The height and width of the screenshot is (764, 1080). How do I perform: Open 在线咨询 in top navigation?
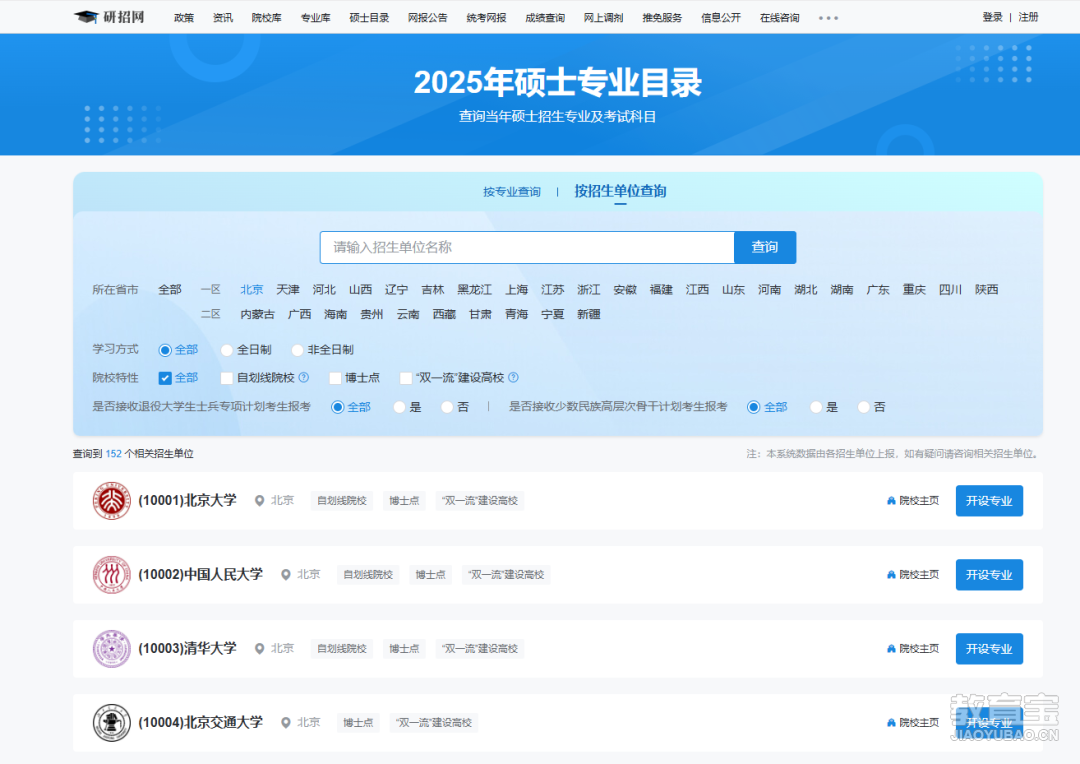click(780, 18)
